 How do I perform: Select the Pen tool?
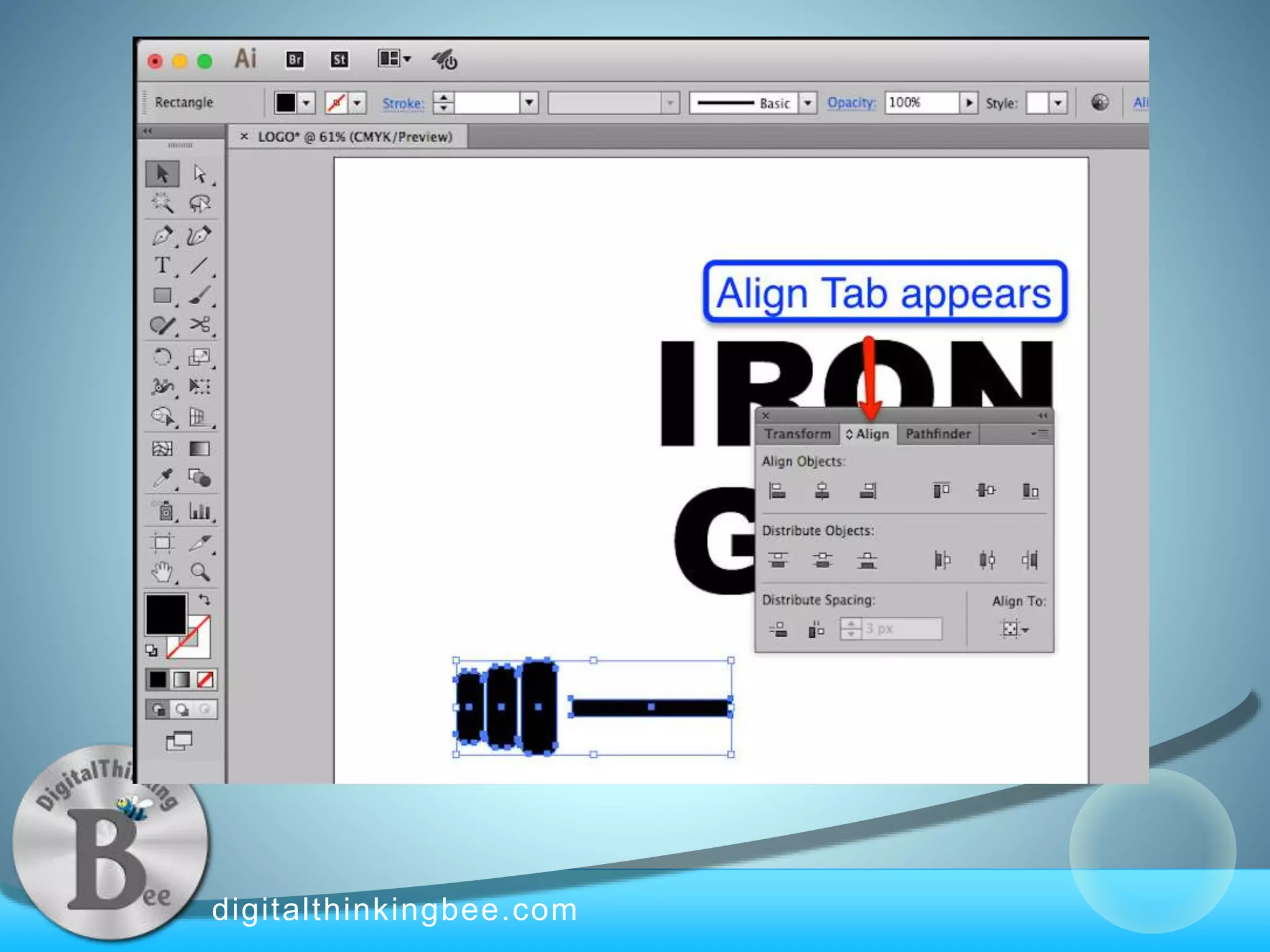pos(162,236)
